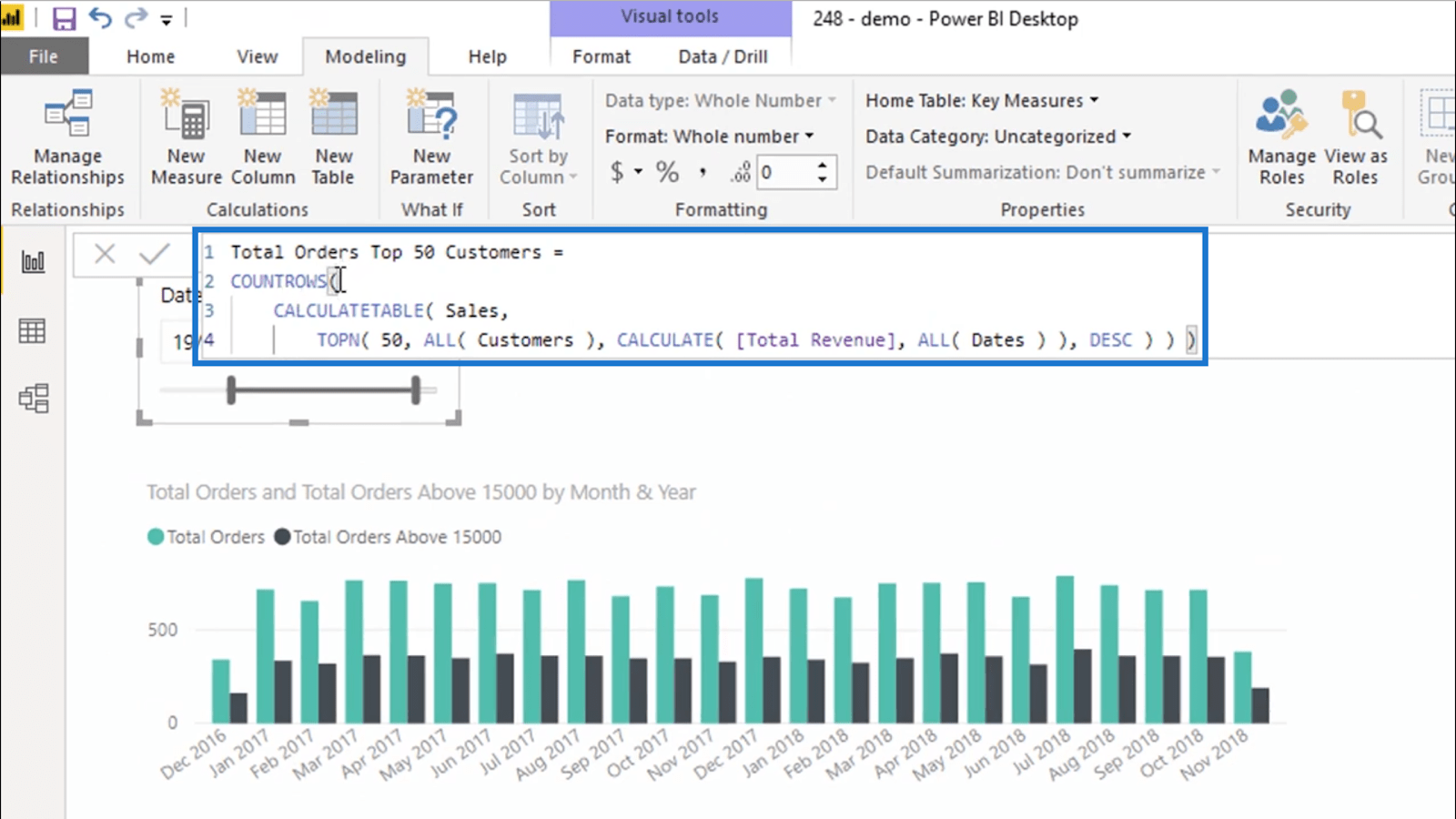This screenshot has height=819, width=1456.
Task: Open the currency symbol dropdown arrow
Action: pos(638,172)
